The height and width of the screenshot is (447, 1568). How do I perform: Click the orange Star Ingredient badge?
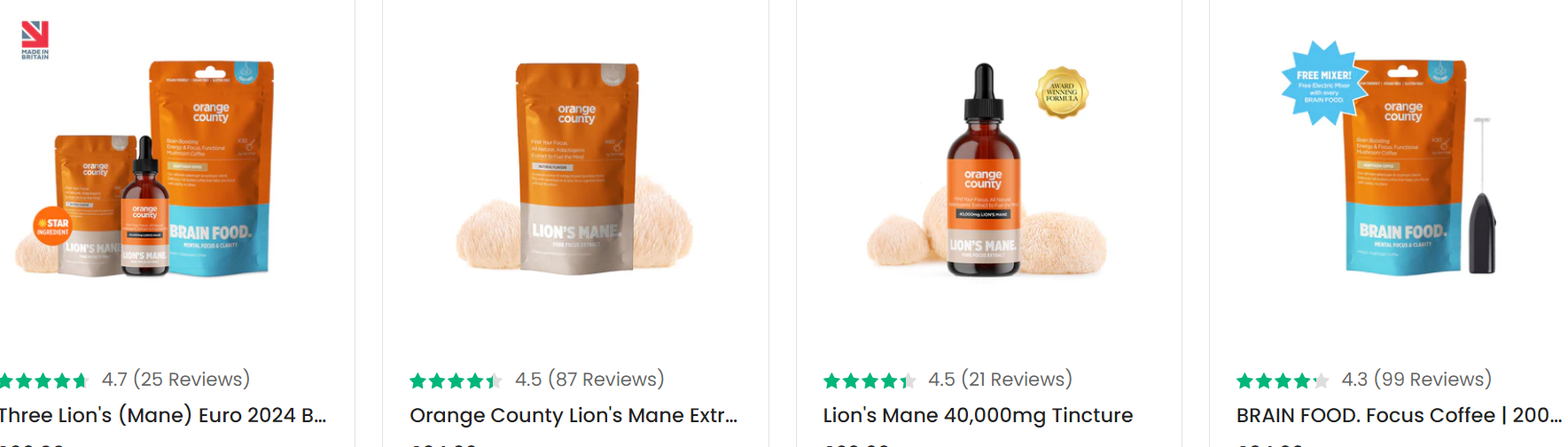52,226
